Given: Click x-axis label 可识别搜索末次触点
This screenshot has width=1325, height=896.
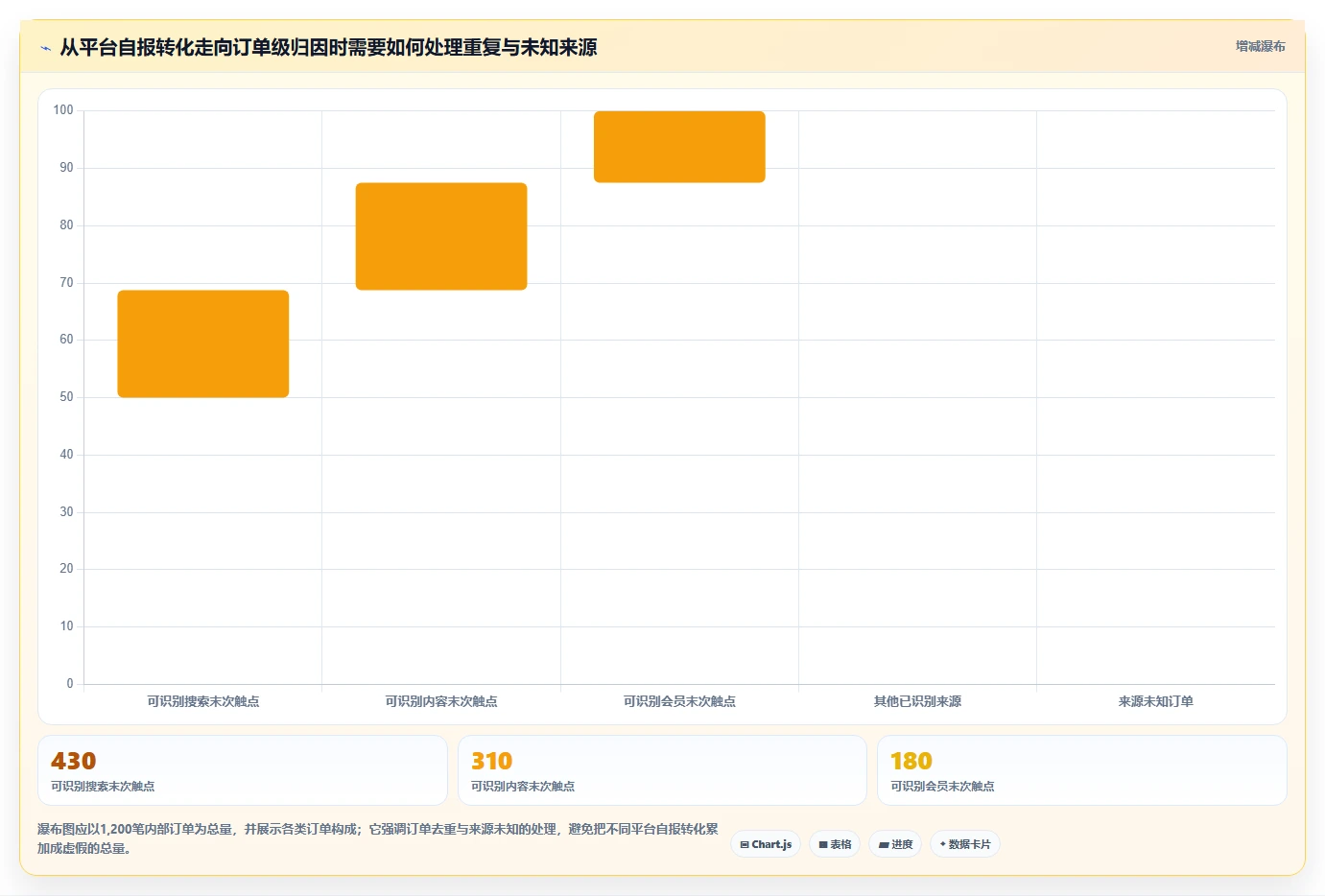Looking at the screenshot, I should pos(203,701).
